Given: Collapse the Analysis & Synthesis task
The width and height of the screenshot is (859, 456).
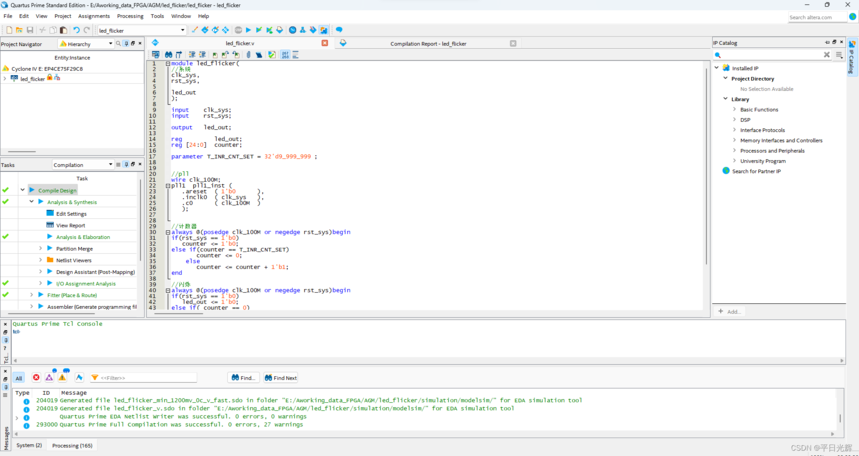Looking at the screenshot, I should [31, 202].
